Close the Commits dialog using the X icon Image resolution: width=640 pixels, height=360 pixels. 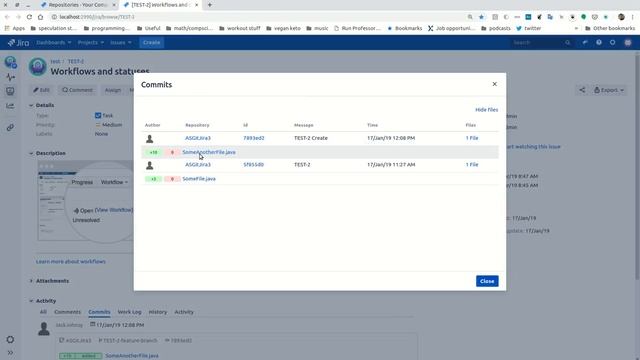(x=494, y=84)
